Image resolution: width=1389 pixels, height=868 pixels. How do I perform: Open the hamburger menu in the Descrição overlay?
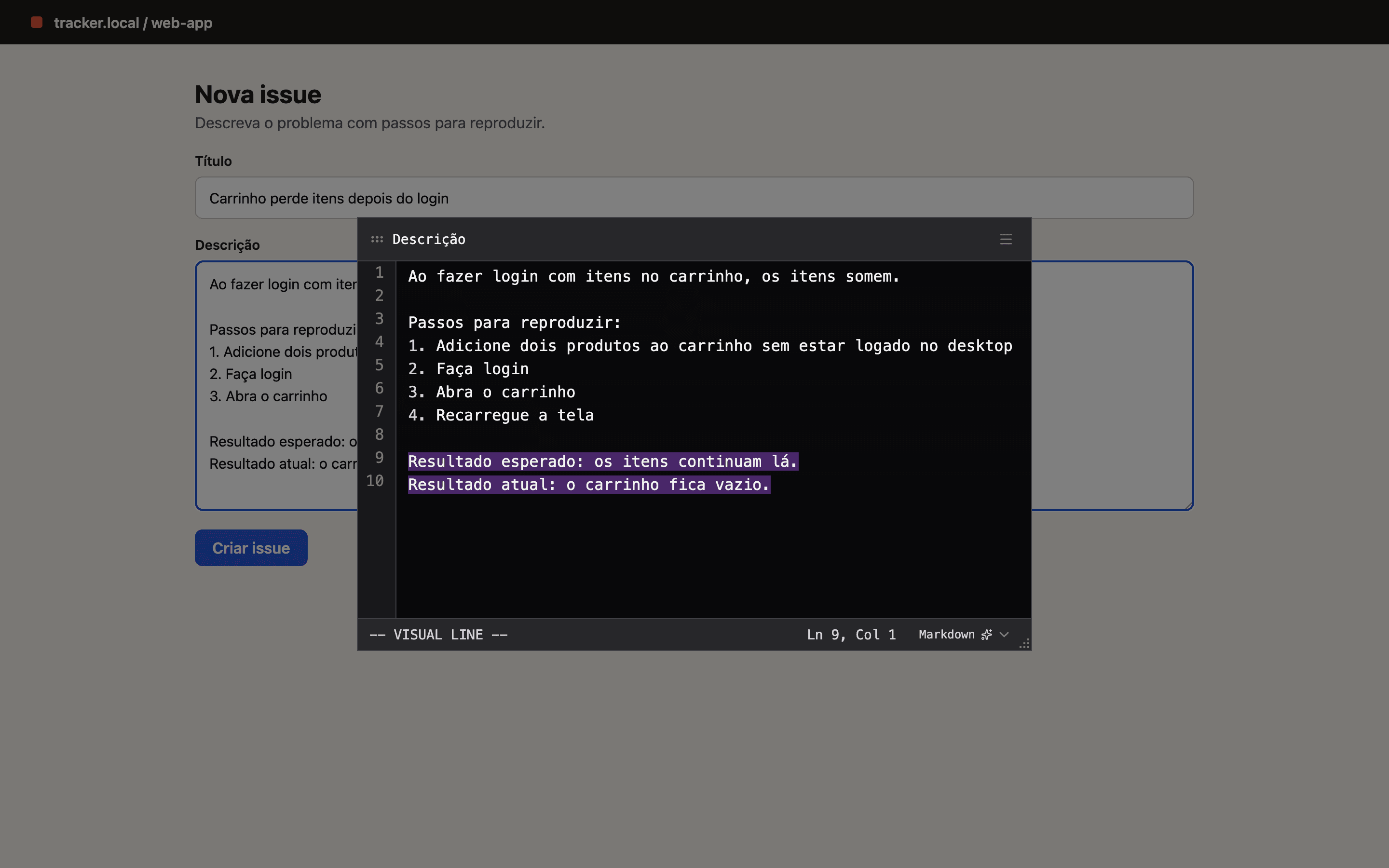(x=1006, y=239)
